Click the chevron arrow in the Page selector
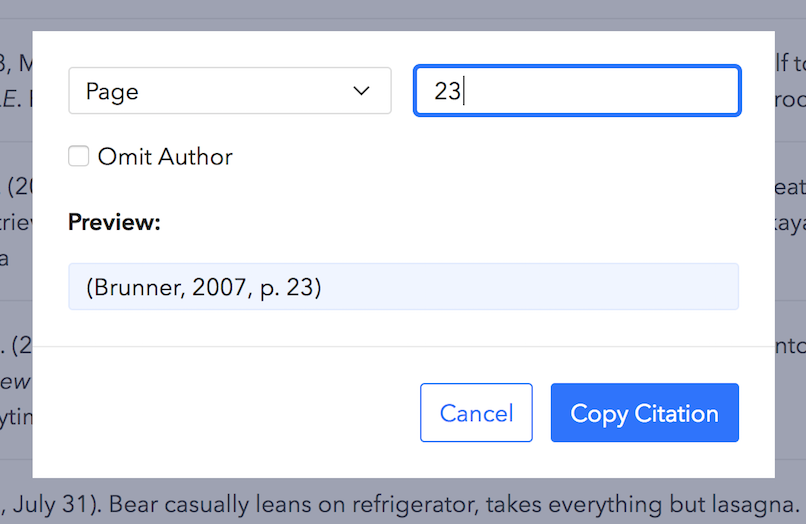Viewport: 806px width, 524px height. (362, 91)
